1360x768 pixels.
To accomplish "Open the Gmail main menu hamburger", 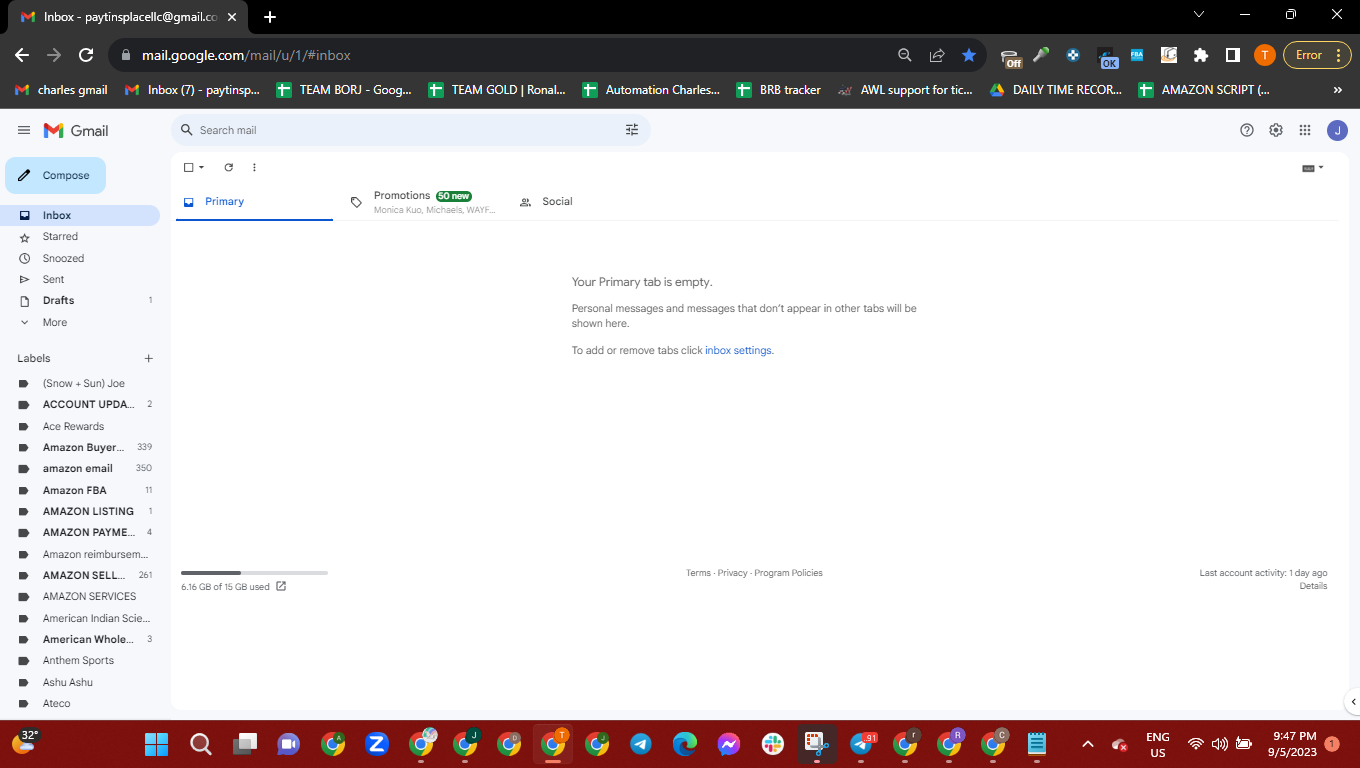I will click(24, 130).
